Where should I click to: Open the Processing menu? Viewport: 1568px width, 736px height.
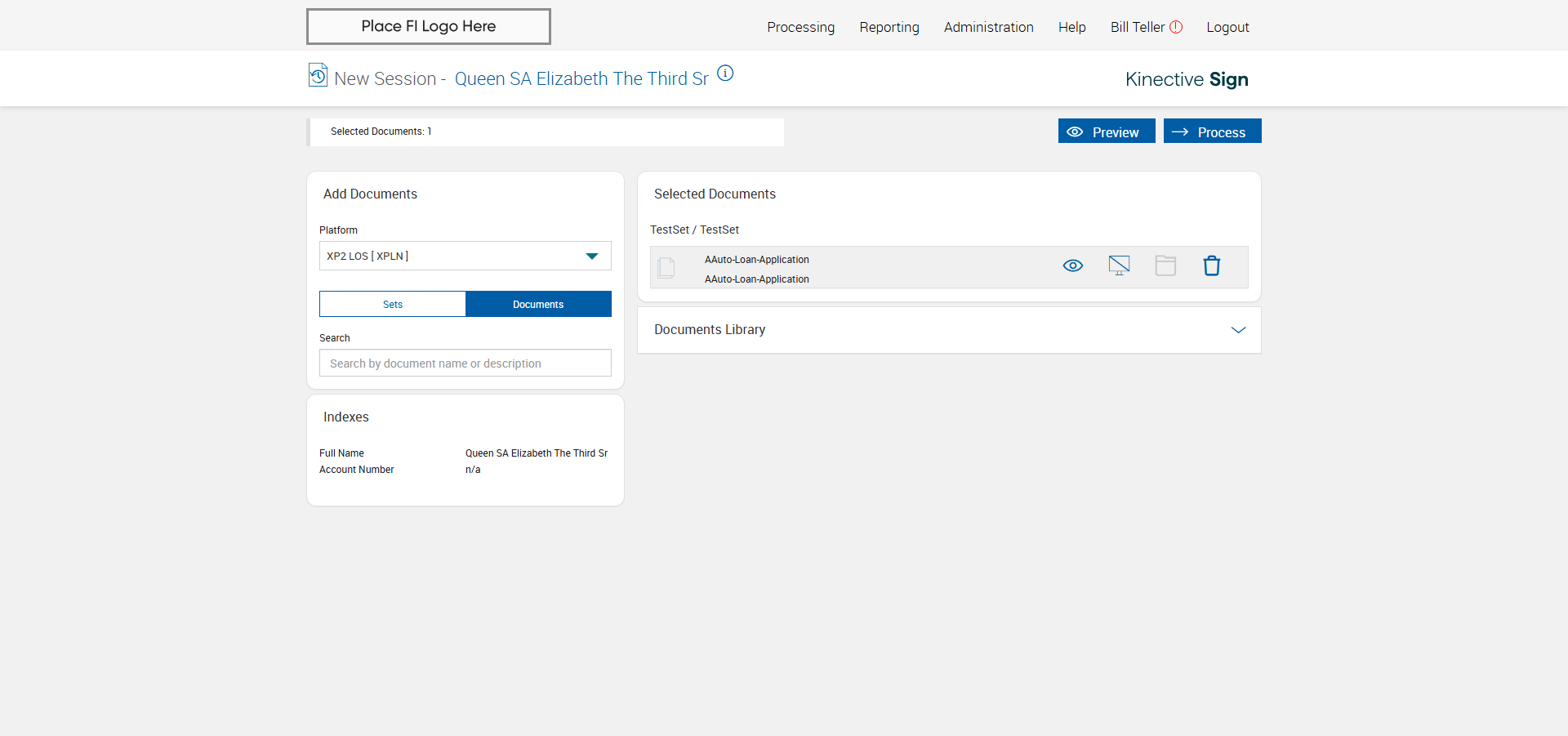(800, 27)
